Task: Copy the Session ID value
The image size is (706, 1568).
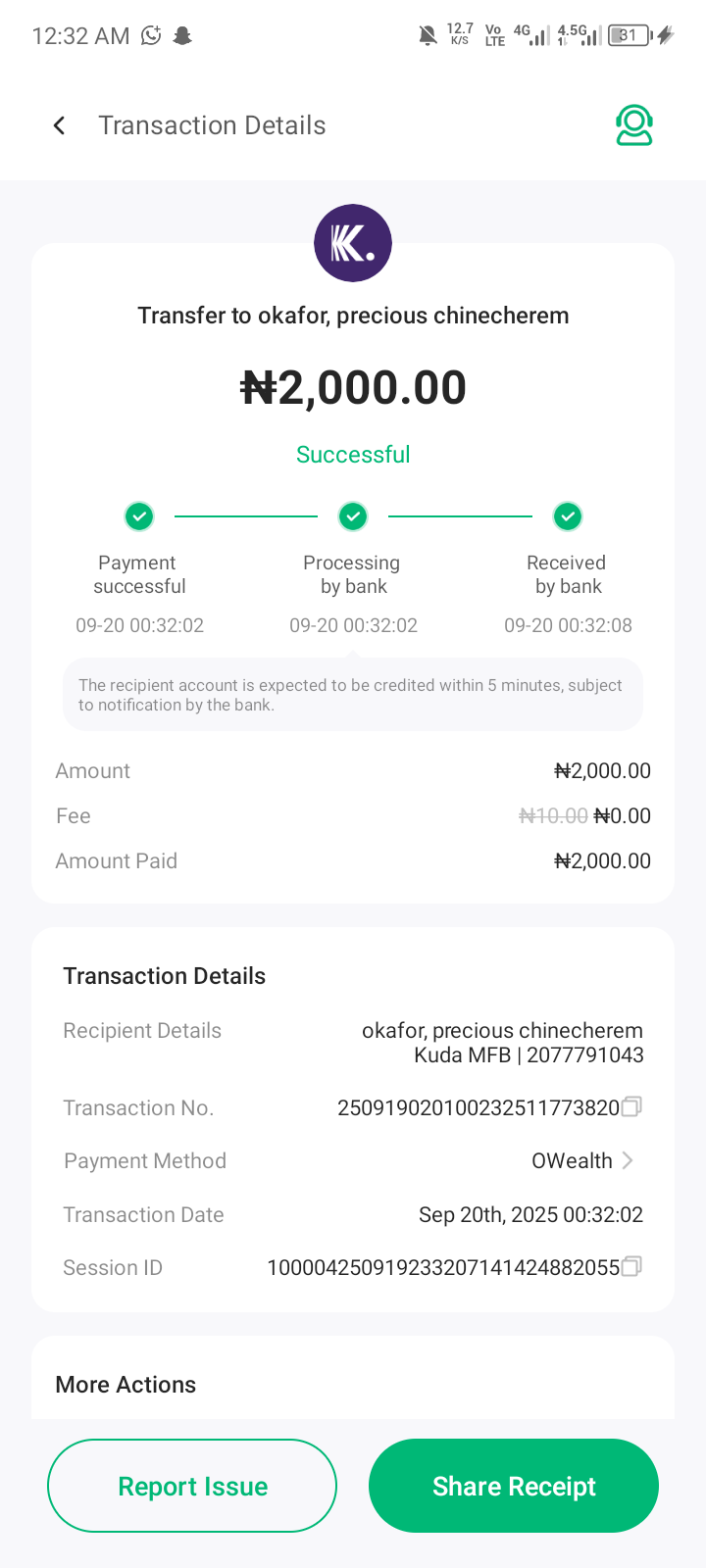Action: point(632,1266)
